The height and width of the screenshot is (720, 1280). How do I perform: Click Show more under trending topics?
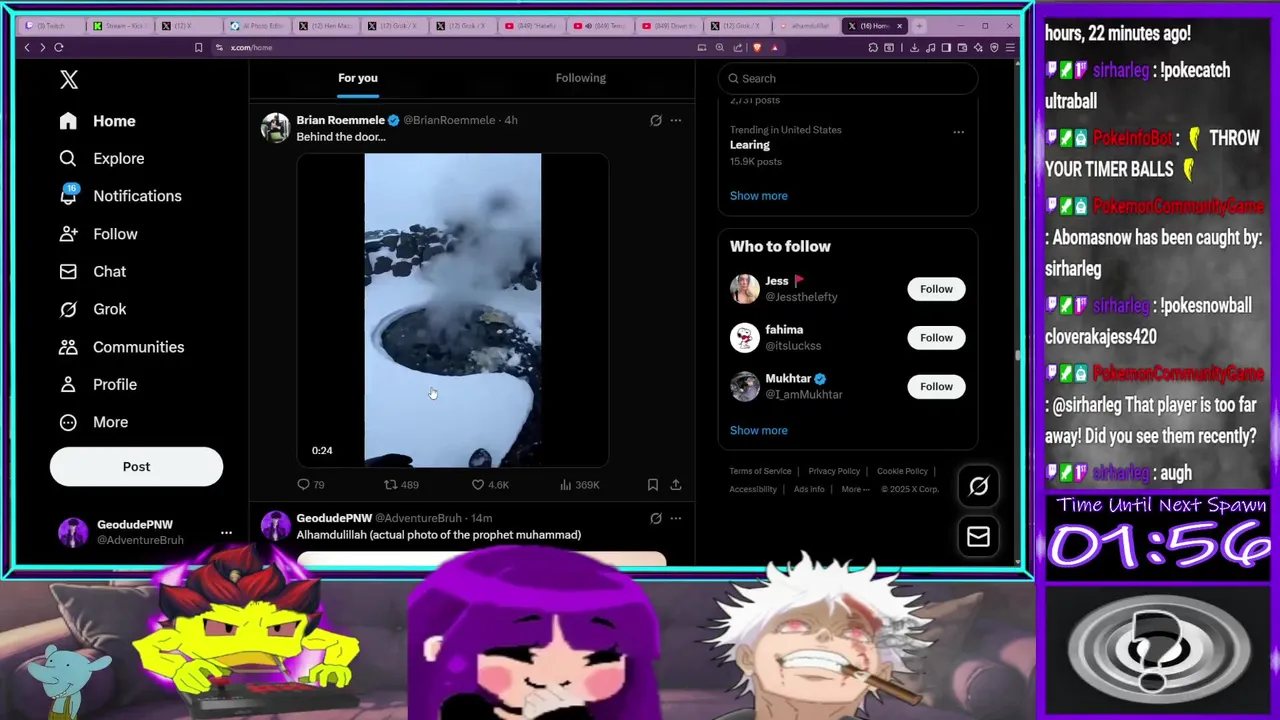[759, 196]
